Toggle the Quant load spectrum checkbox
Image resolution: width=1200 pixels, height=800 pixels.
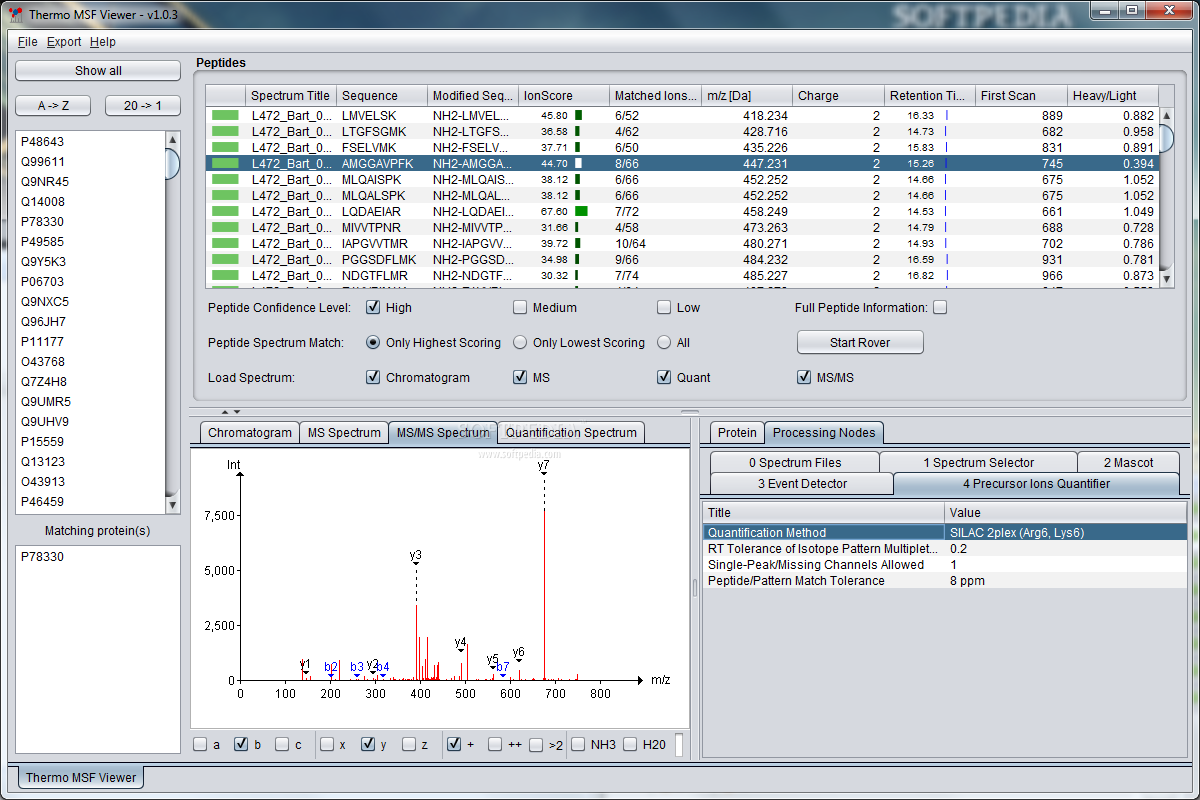click(x=664, y=377)
